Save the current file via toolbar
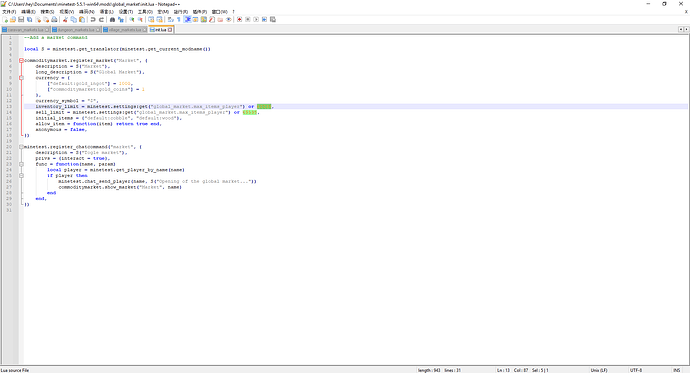 tap(21, 19)
